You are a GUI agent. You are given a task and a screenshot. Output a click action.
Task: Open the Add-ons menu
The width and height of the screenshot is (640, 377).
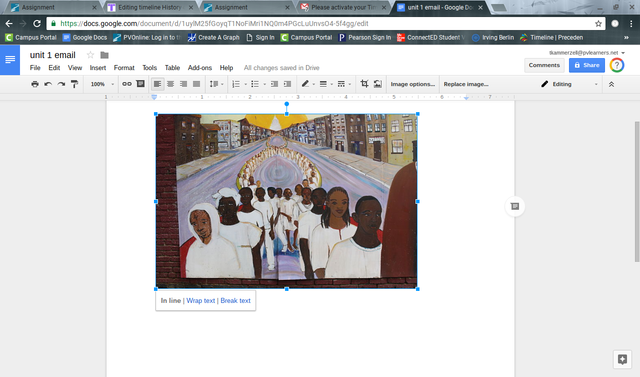click(200, 68)
